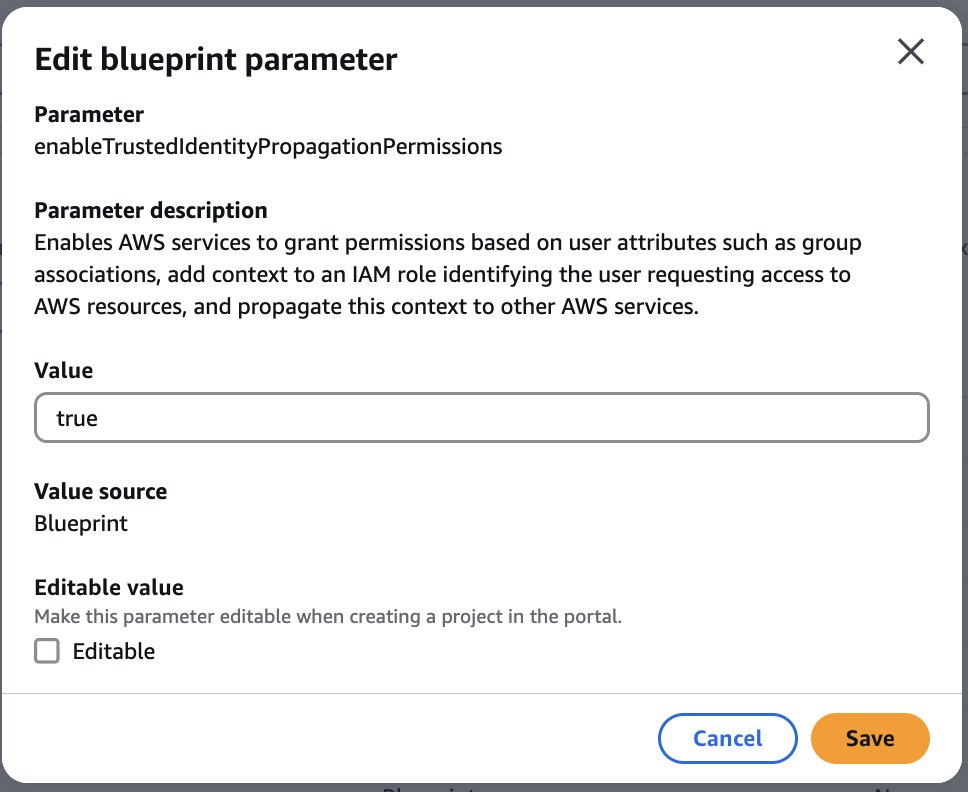Place cursor on 'true' in Value field

click(x=77, y=418)
